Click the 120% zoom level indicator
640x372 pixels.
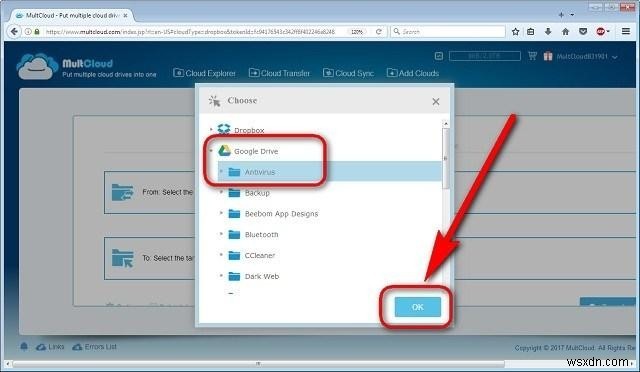[x=357, y=31]
